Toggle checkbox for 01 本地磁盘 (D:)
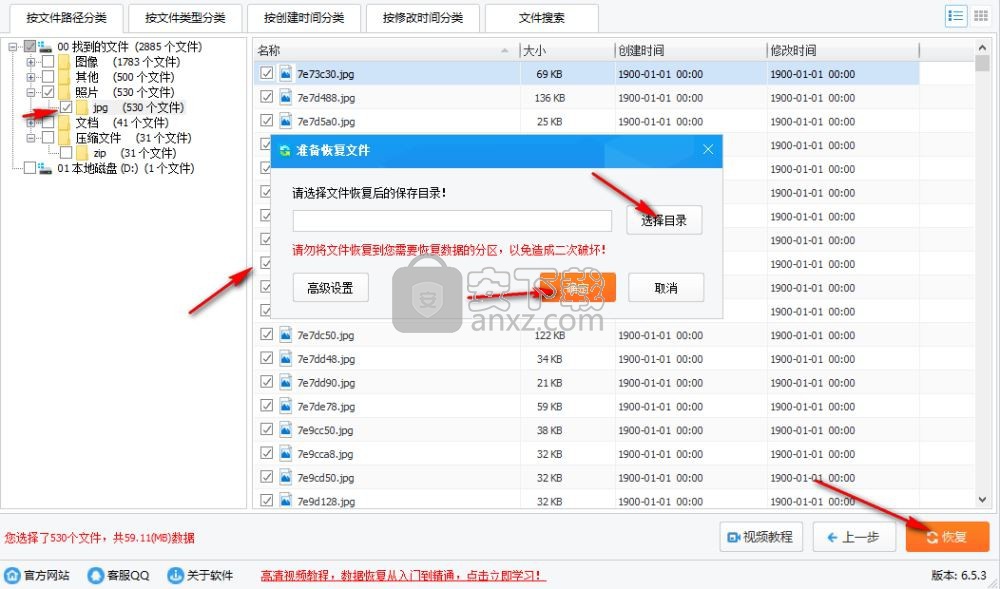The height and width of the screenshot is (589, 1000). point(29,168)
